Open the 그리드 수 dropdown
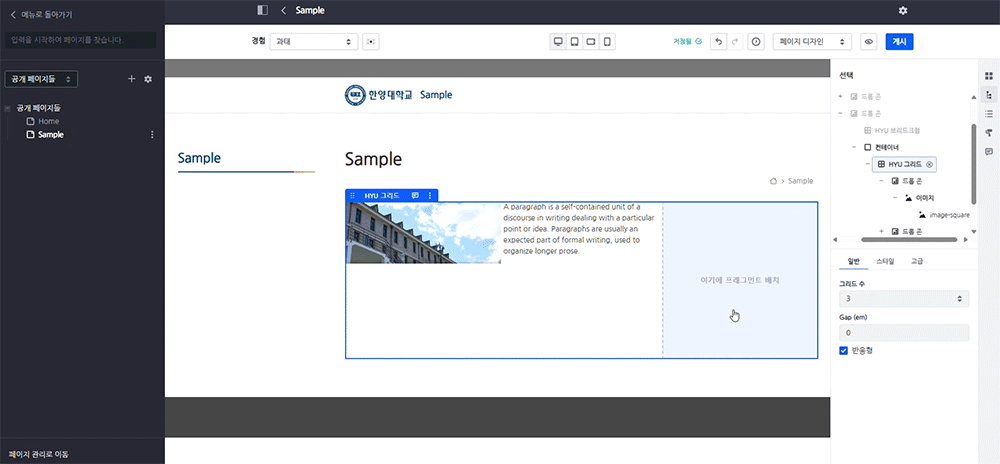The image size is (1000, 464). (x=903, y=298)
